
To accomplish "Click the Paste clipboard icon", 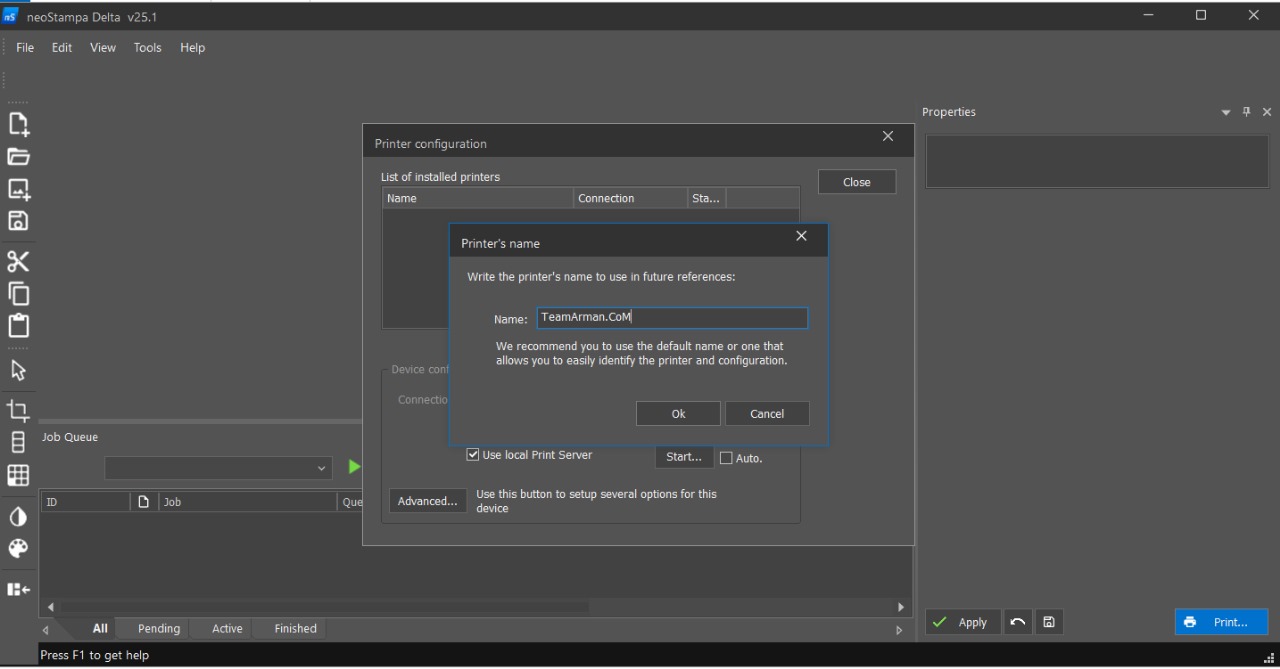I will point(18,326).
